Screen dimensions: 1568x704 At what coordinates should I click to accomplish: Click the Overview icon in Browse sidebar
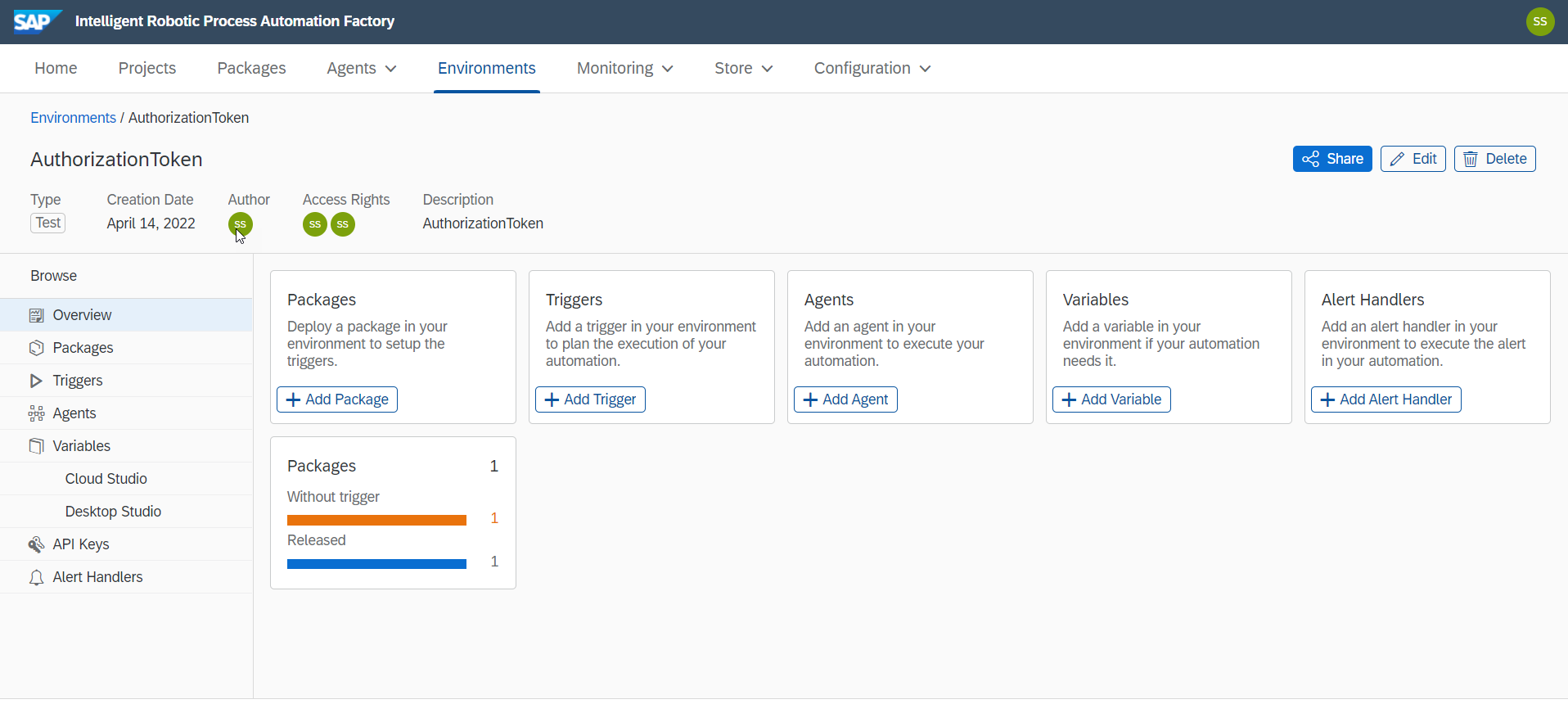pos(36,315)
